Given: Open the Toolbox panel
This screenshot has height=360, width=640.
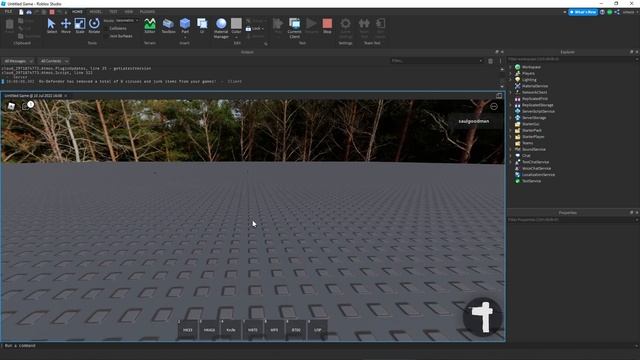Looking at the screenshot, I should click(168, 26).
